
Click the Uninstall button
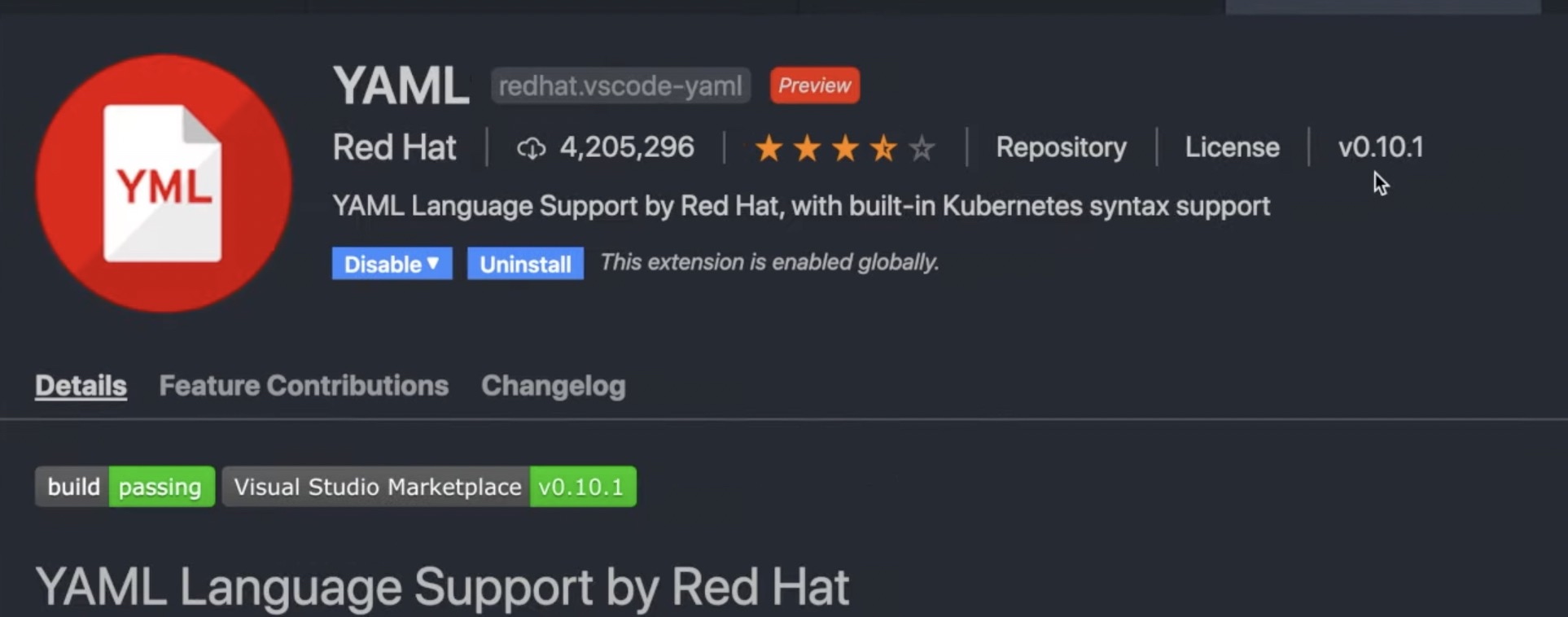[x=525, y=264]
